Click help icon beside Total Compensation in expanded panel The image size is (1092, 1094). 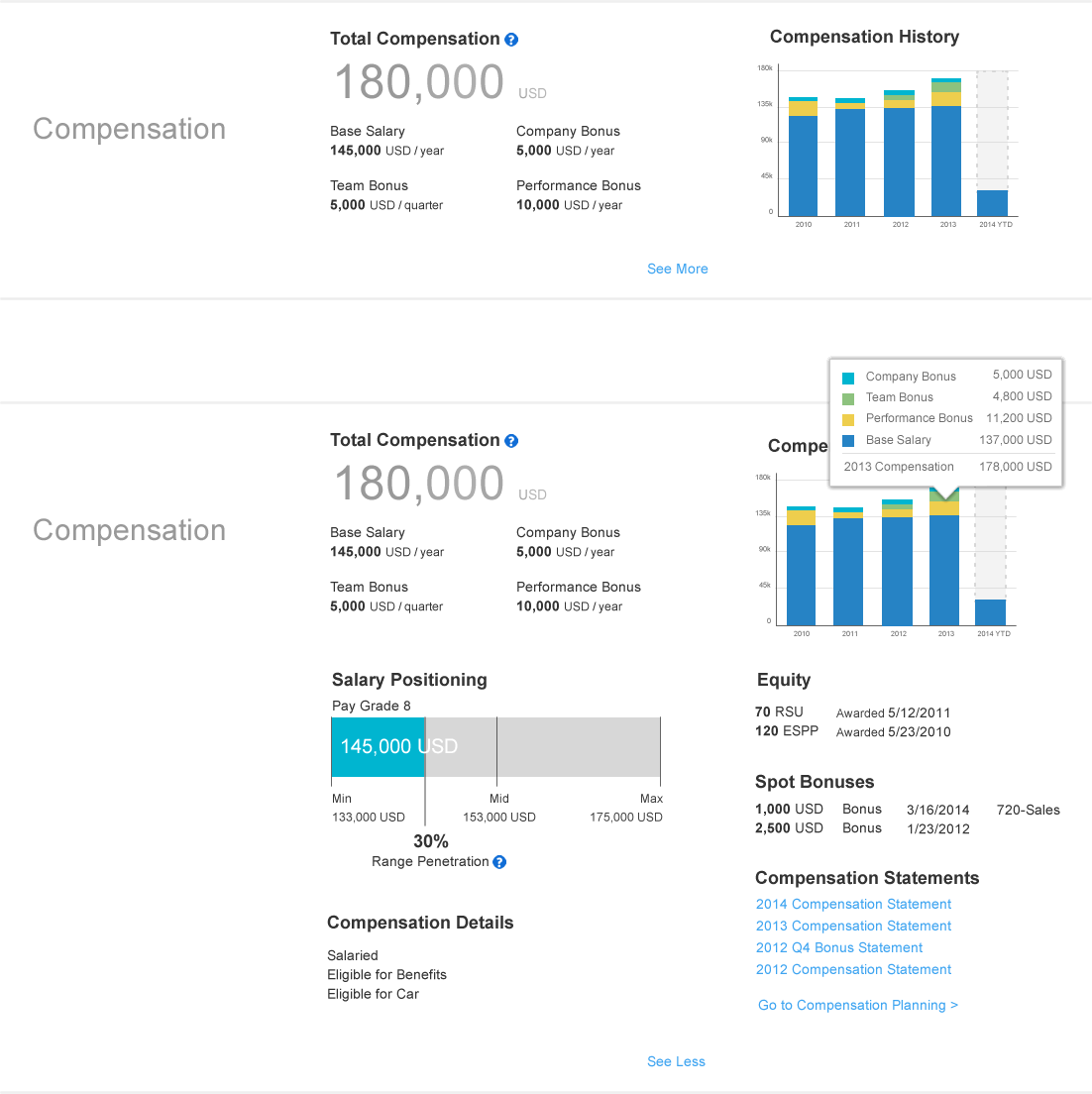pos(511,441)
